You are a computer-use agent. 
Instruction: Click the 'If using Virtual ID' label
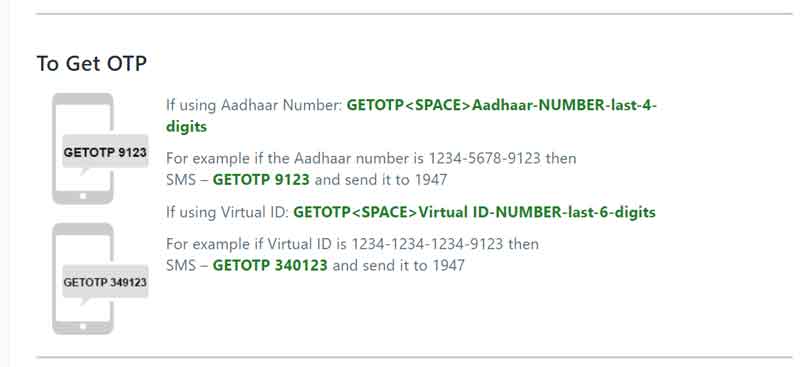pos(228,212)
